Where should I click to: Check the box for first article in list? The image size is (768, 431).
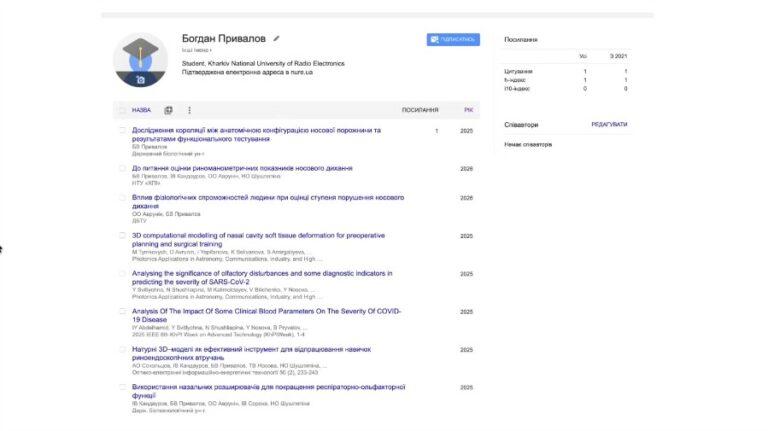click(122, 130)
